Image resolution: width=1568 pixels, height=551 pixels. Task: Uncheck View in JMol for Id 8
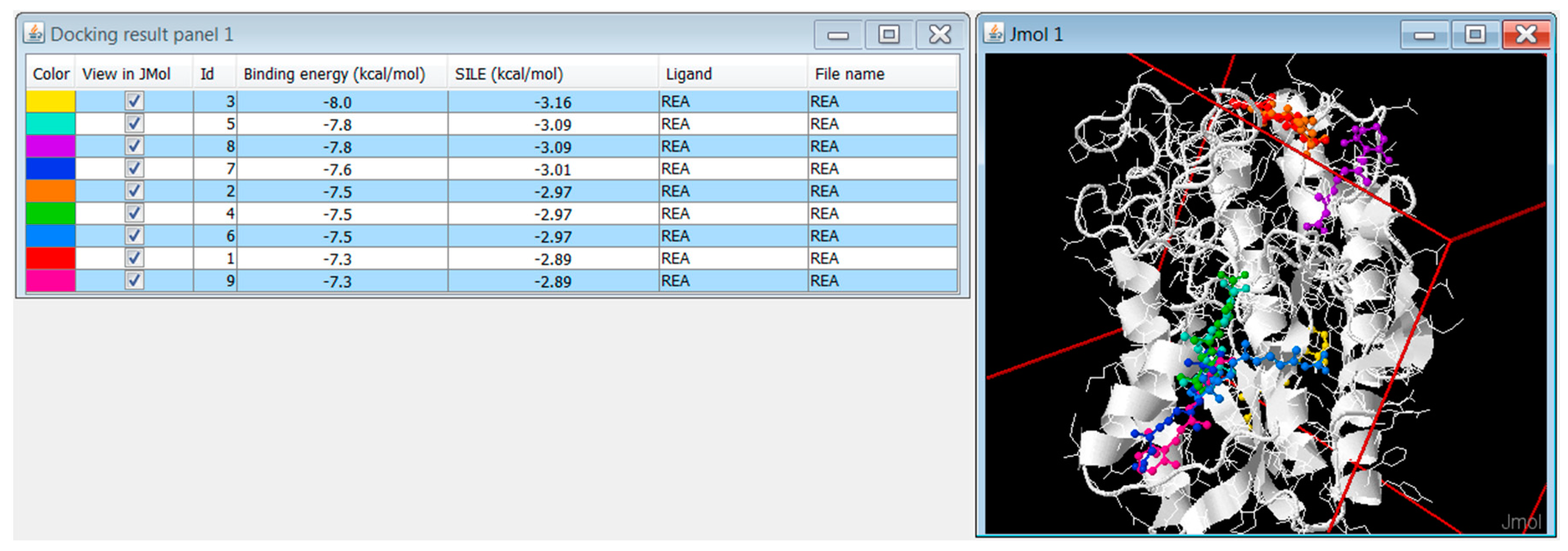point(135,146)
